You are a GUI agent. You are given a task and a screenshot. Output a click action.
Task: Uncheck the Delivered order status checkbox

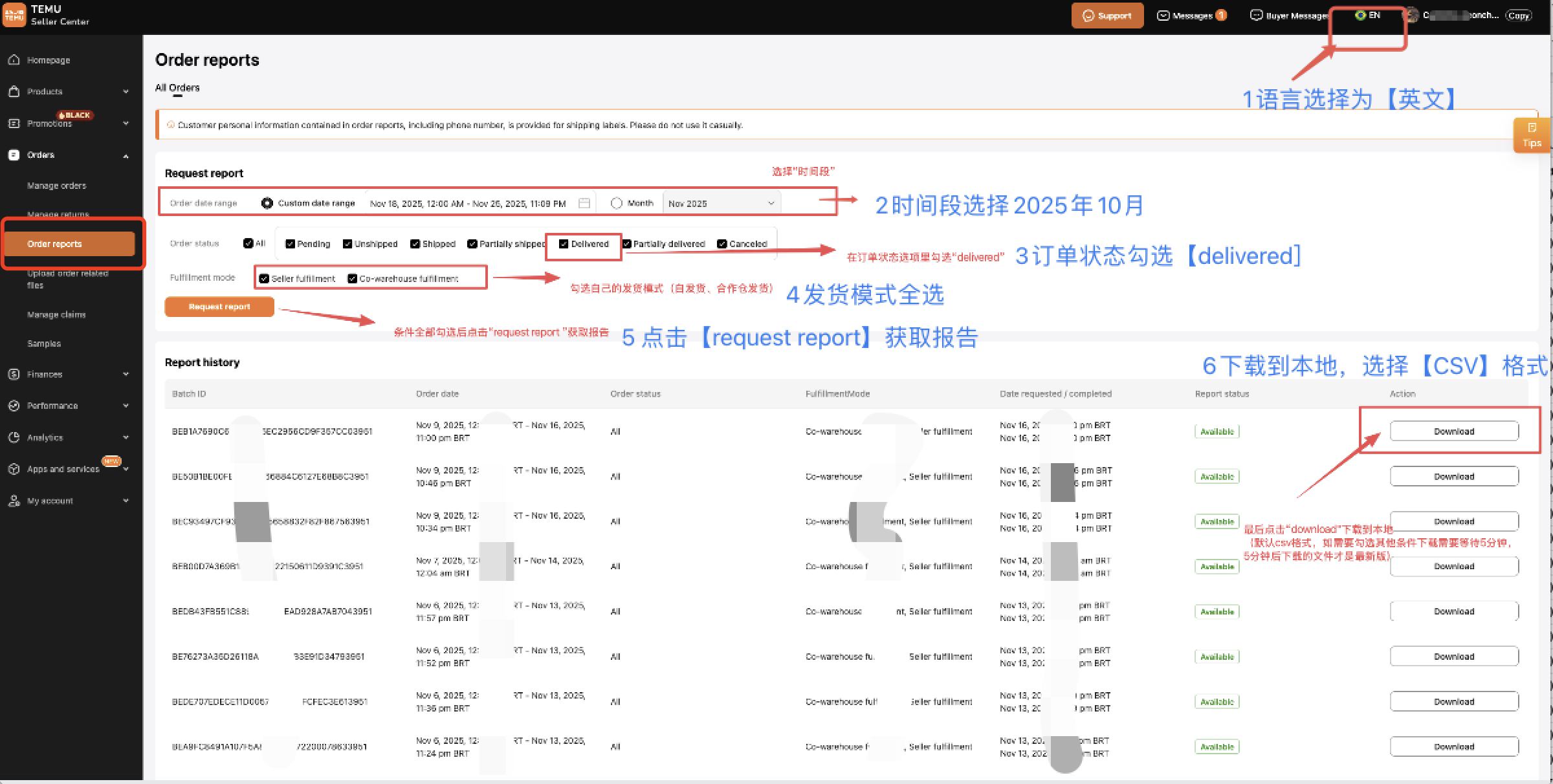point(564,244)
